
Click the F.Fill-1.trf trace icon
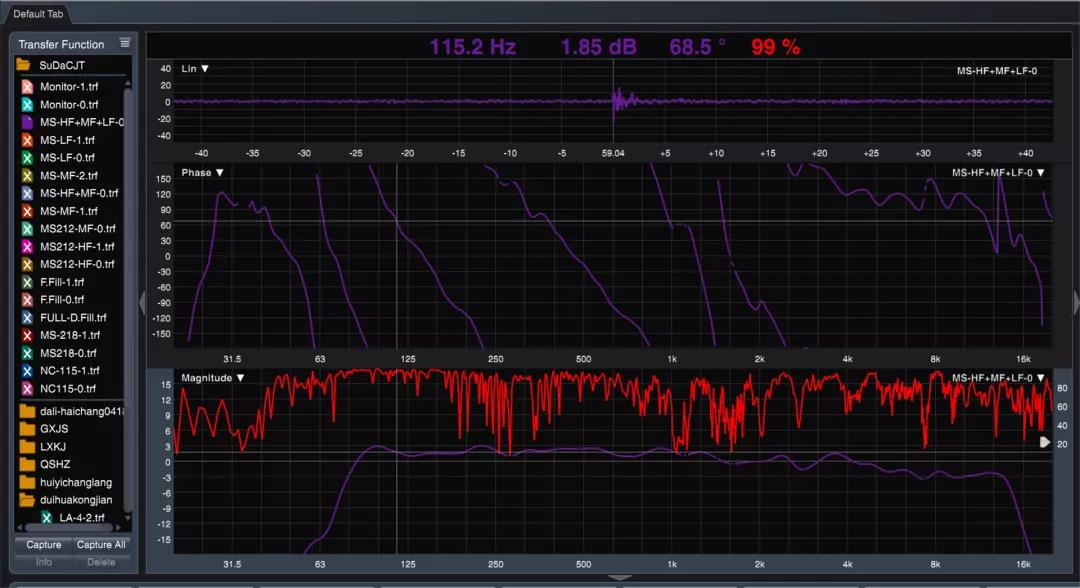(x=27, y=282)
